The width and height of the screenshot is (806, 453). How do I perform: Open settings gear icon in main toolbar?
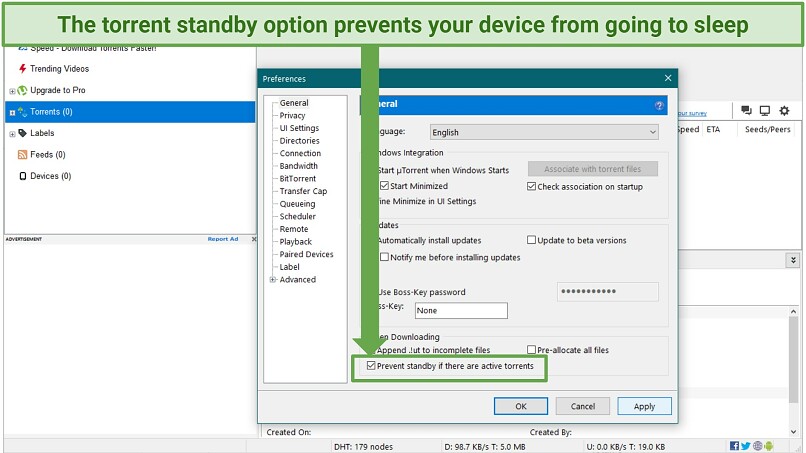click(784, 110)
